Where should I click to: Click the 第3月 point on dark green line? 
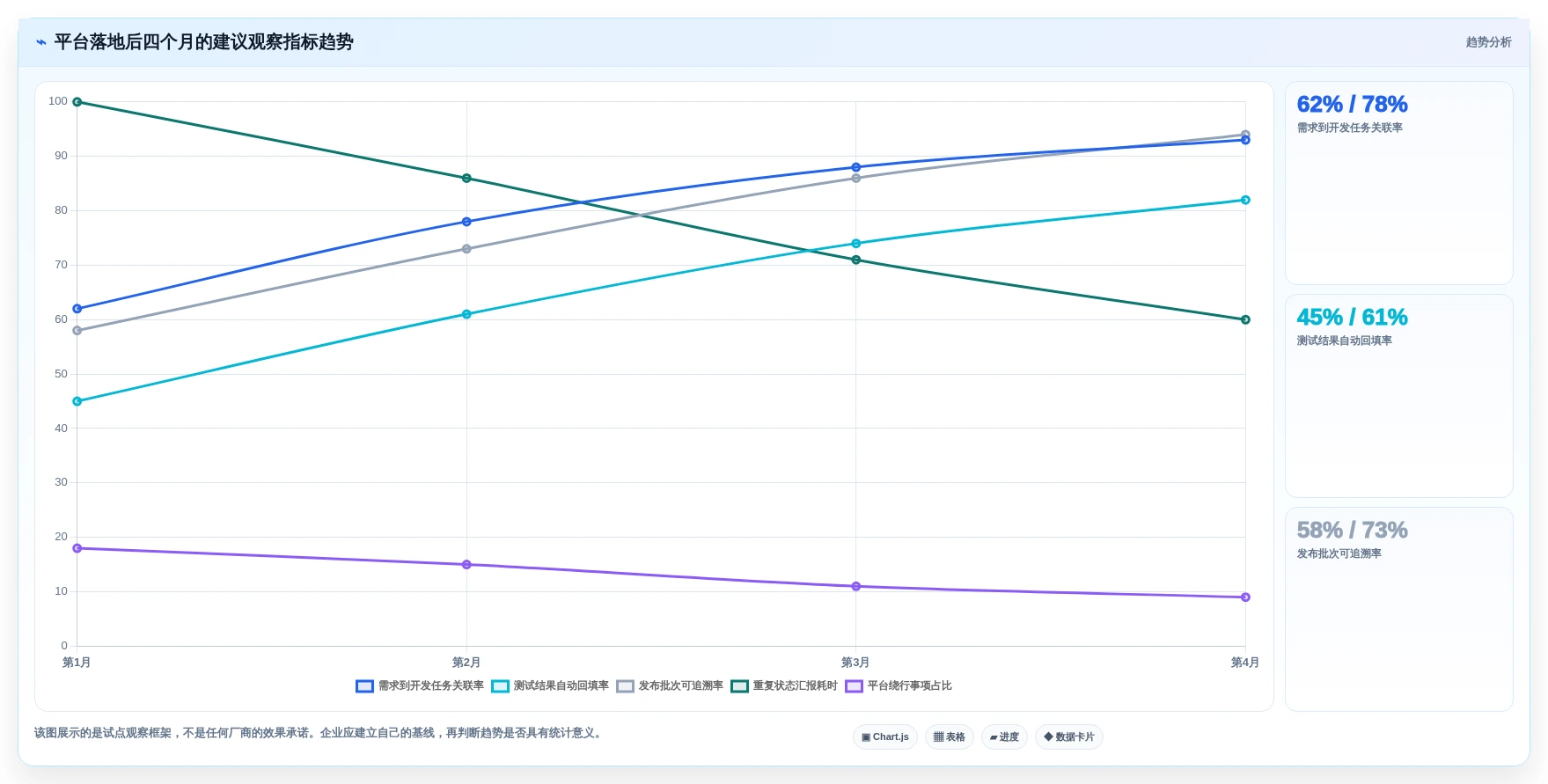tap(856, 260)
